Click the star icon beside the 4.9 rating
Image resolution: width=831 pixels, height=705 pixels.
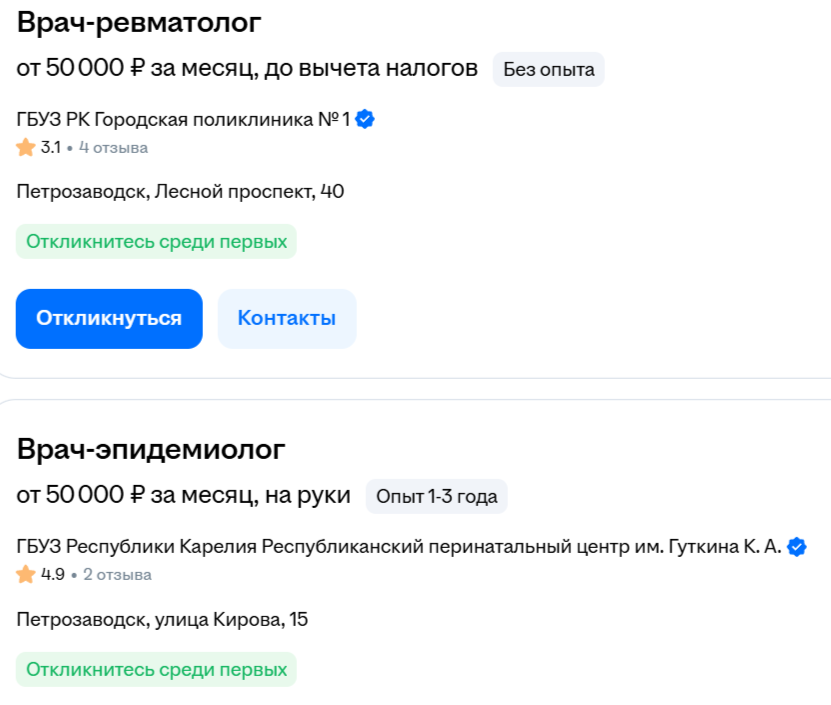click(26, 575)
